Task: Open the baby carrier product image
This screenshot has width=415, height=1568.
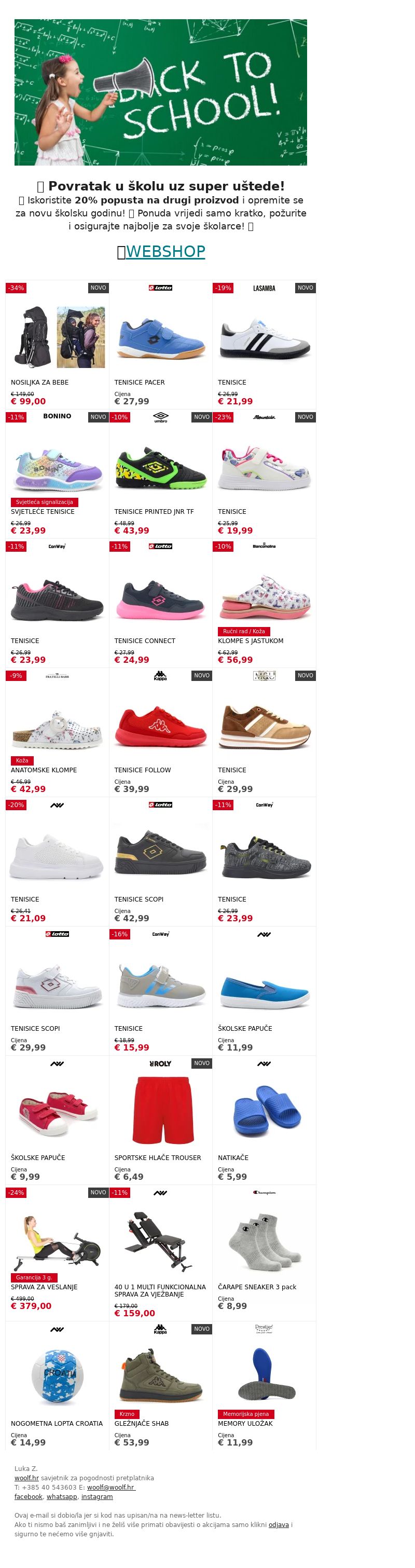Action: [x=57, y=337]
